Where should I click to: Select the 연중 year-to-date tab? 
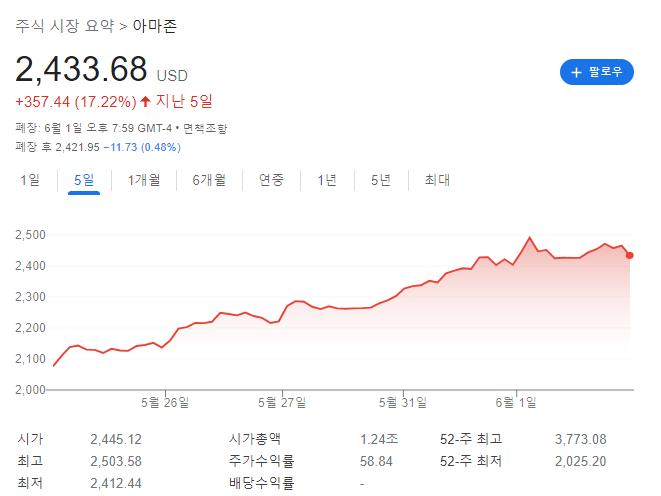coord(271,180)
